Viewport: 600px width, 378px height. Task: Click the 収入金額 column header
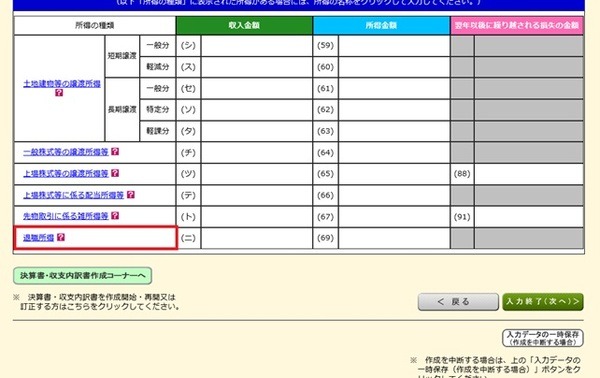pos(244,26)
